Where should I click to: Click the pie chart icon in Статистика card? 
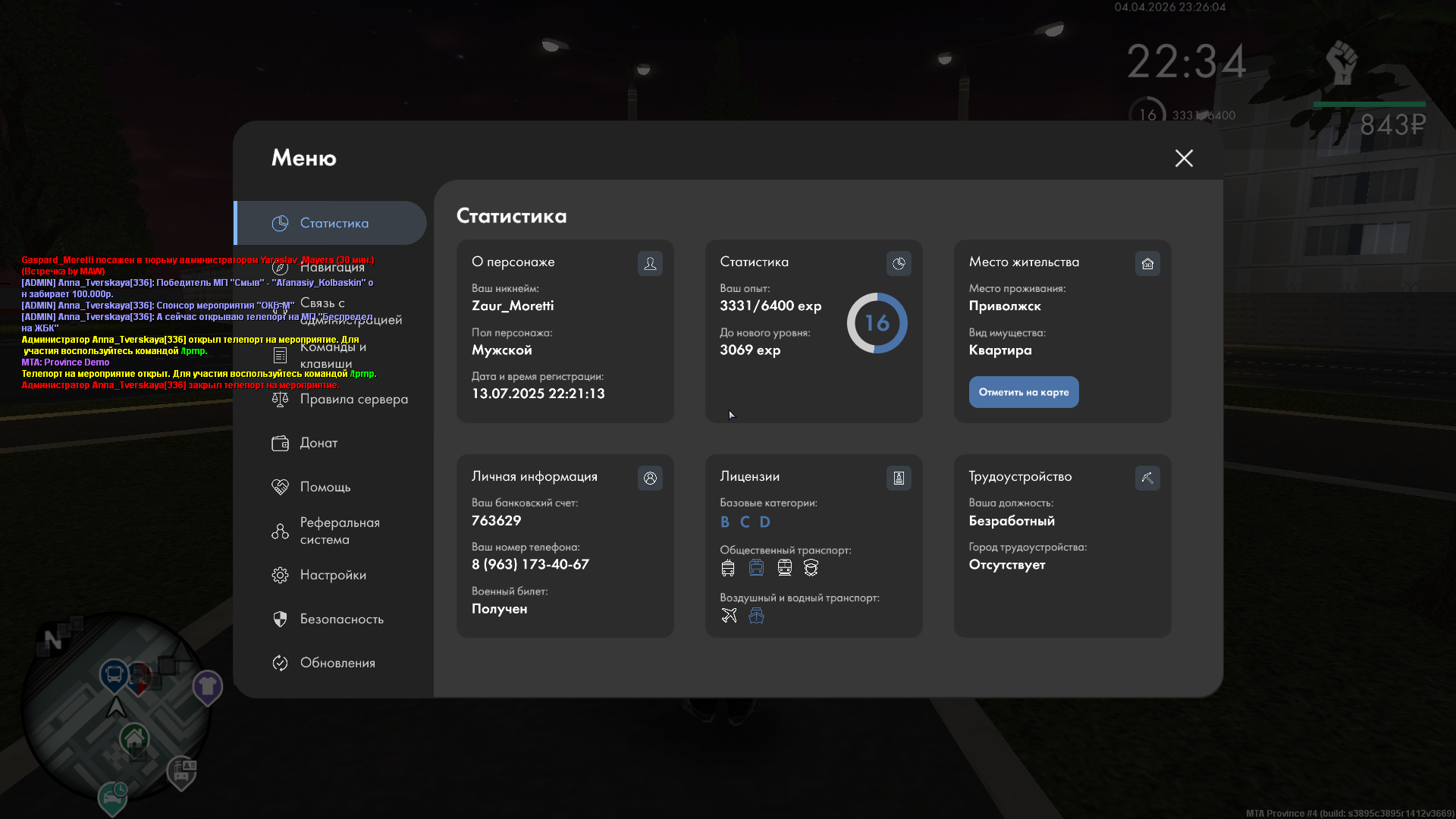tap(899, 264)
